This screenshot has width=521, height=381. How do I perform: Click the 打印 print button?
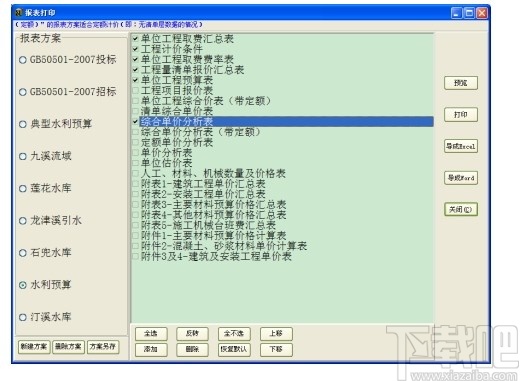point(461,115)
